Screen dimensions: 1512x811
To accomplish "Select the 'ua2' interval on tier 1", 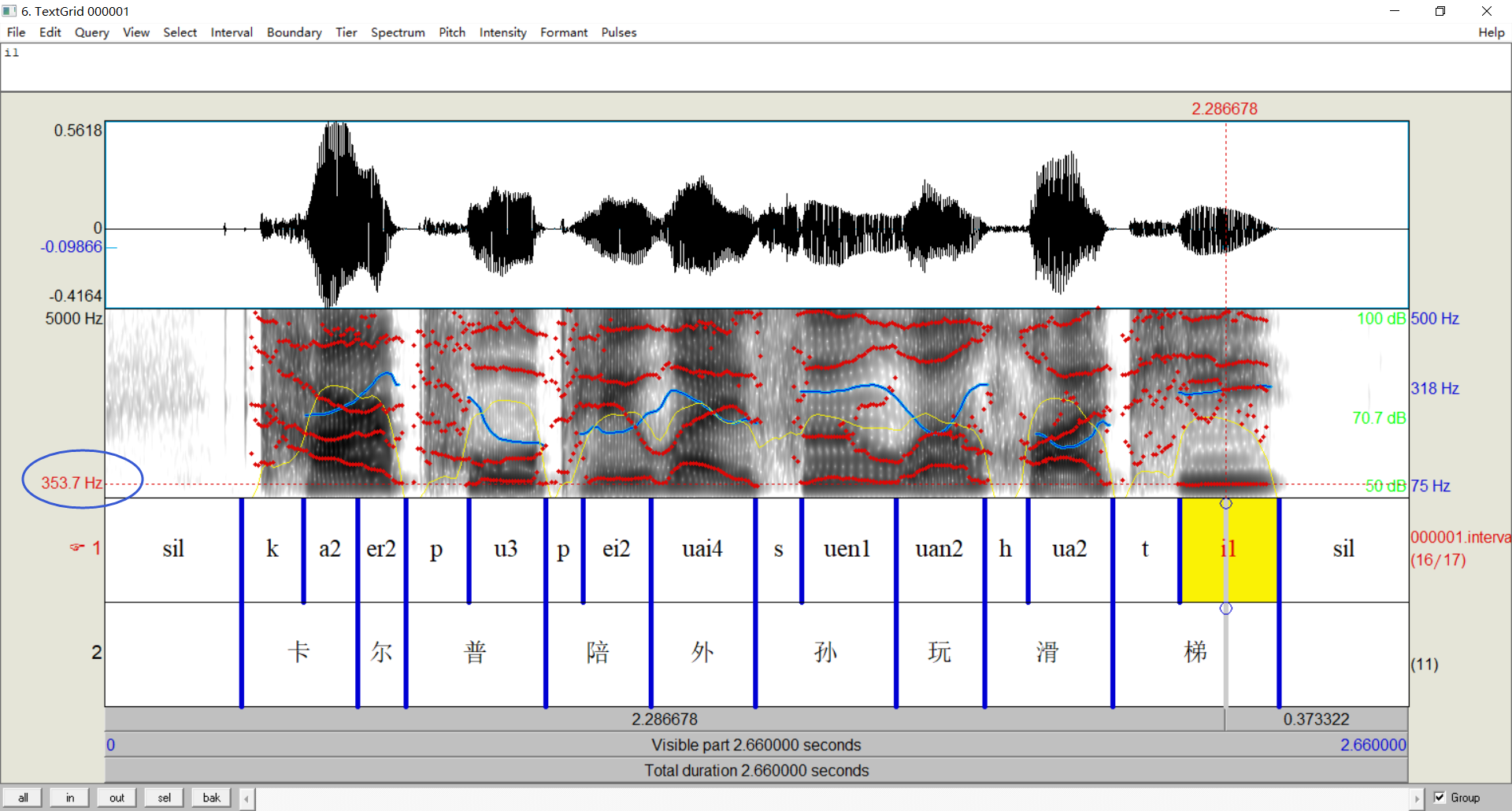I will tap(1069, 549).
